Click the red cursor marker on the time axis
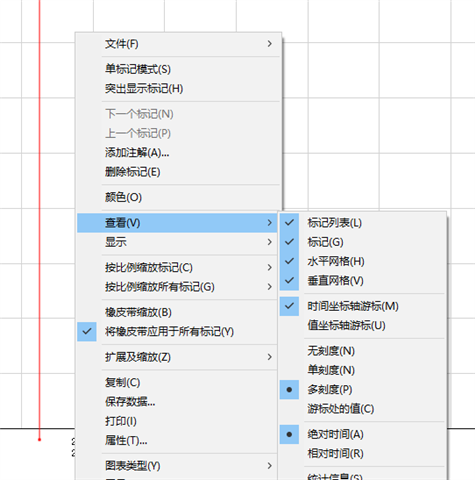The height and width of the screenshot is (480, 475). tap(39, 440)
